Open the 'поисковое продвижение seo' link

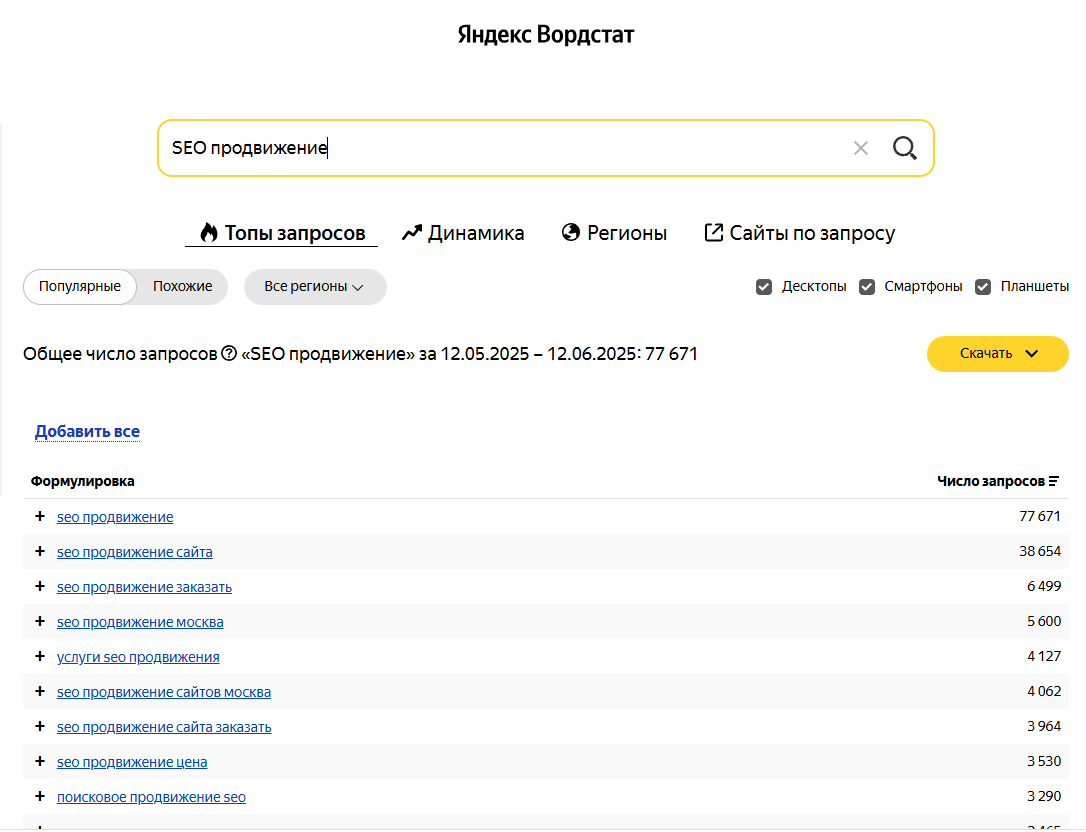151,797
